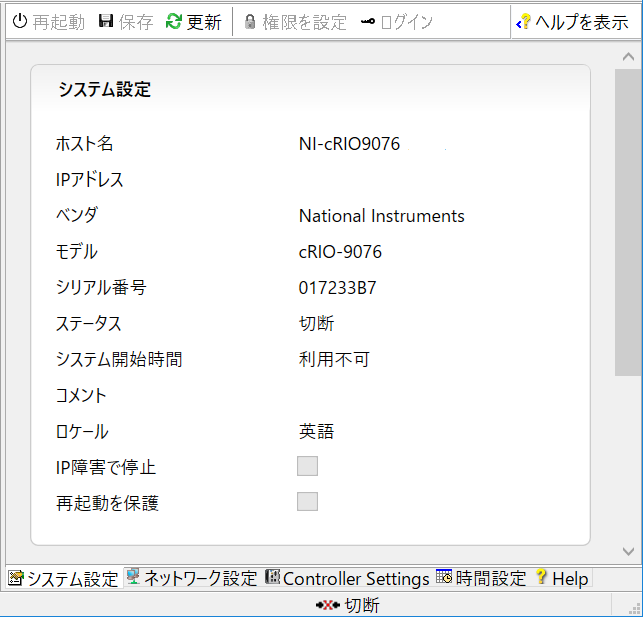Screen dimensions: 643x617
Task: Toggle the IP障害で停止 checkbox
Action: (307, 466)
